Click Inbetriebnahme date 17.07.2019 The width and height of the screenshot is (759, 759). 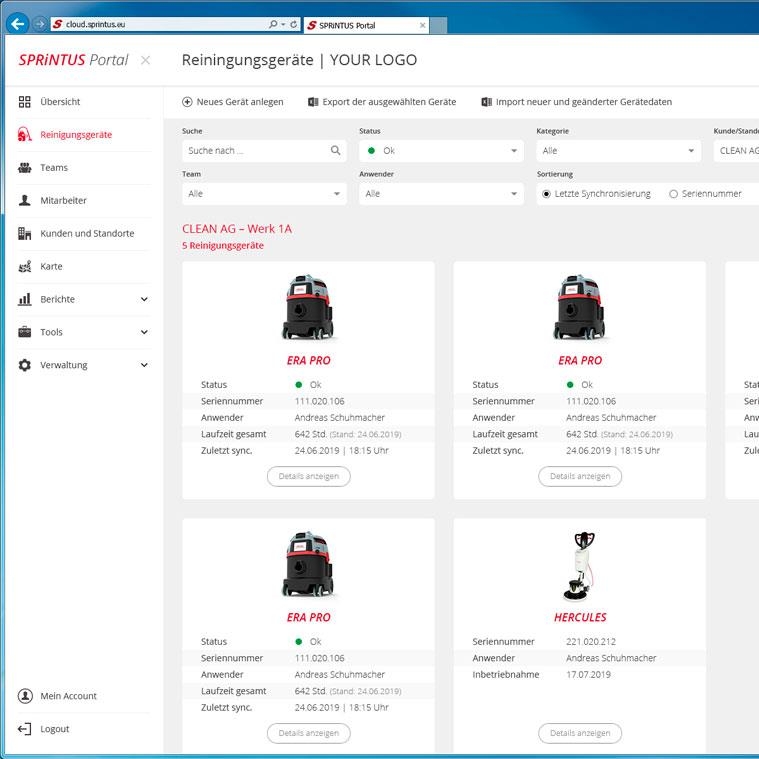point(588,674)
